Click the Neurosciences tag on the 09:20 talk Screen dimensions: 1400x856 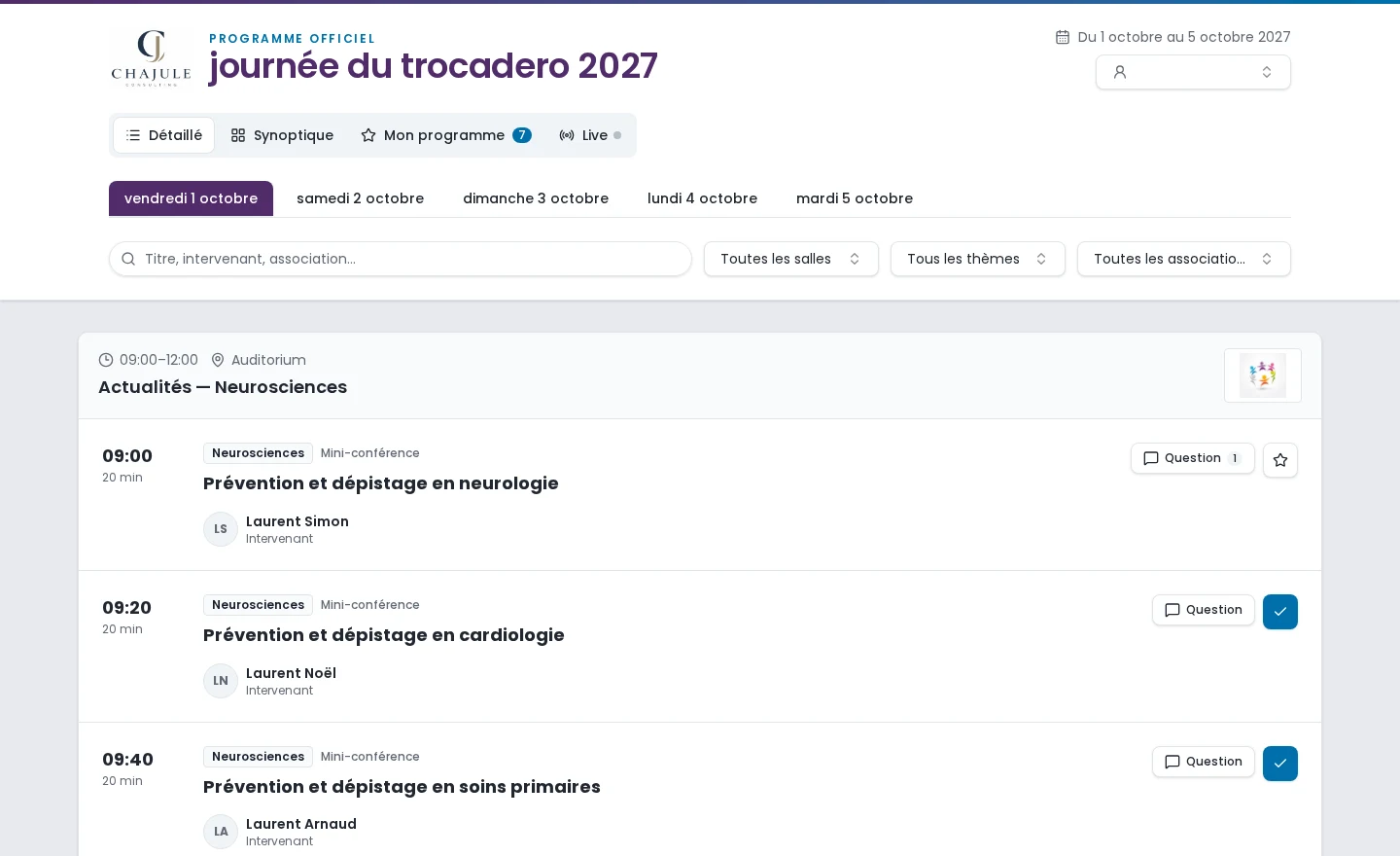[x=258, y=605]
